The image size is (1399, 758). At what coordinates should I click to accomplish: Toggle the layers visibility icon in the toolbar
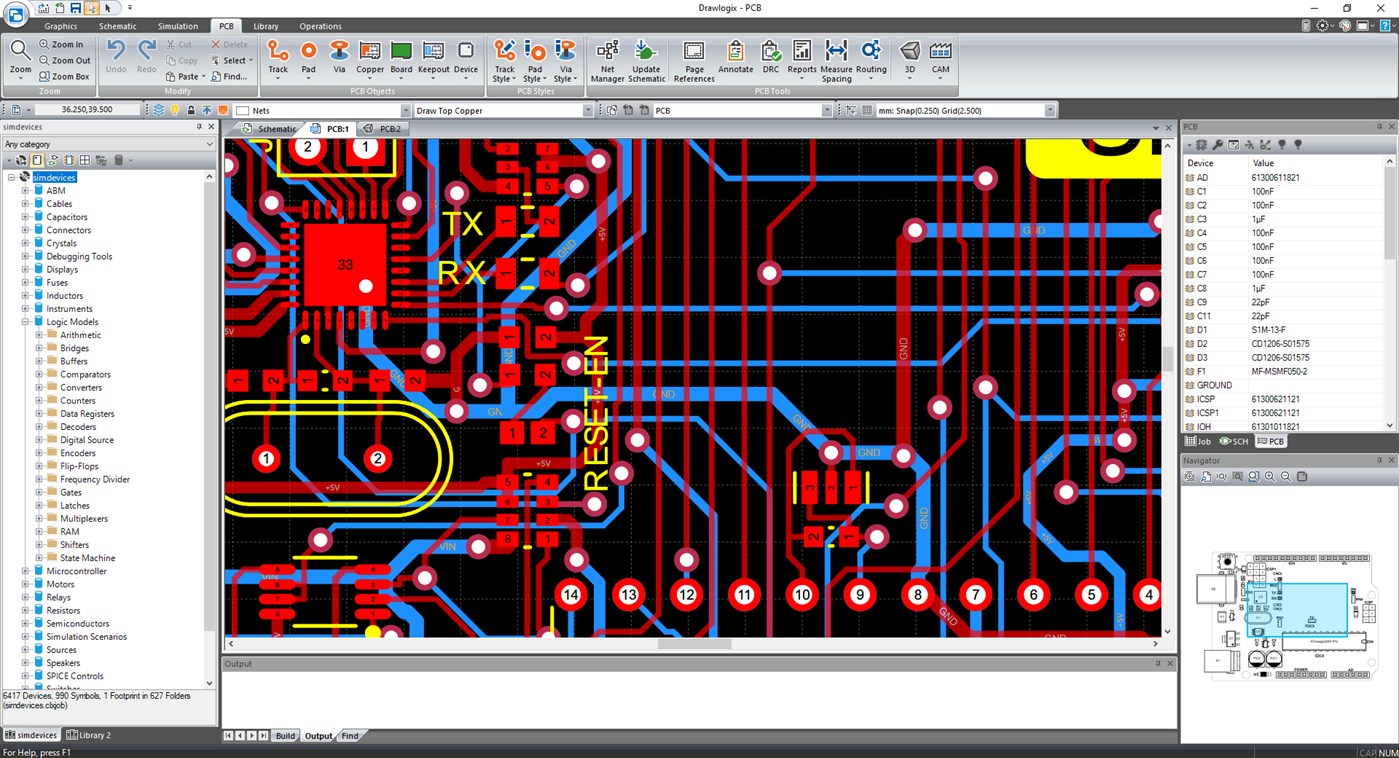tap(159, 110)
